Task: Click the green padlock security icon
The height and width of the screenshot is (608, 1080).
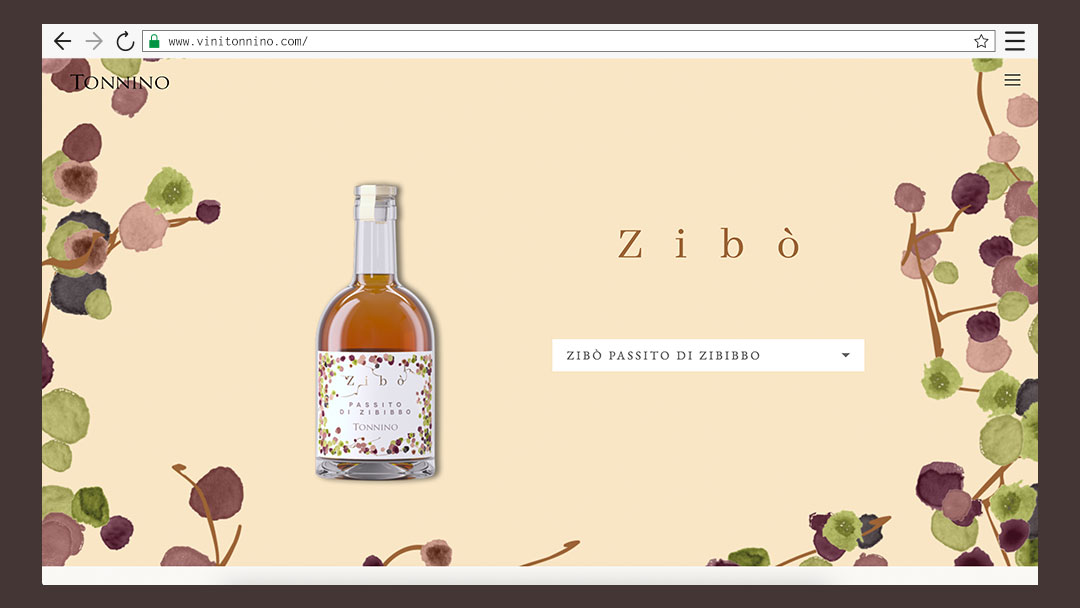Action: coord(154,41)
